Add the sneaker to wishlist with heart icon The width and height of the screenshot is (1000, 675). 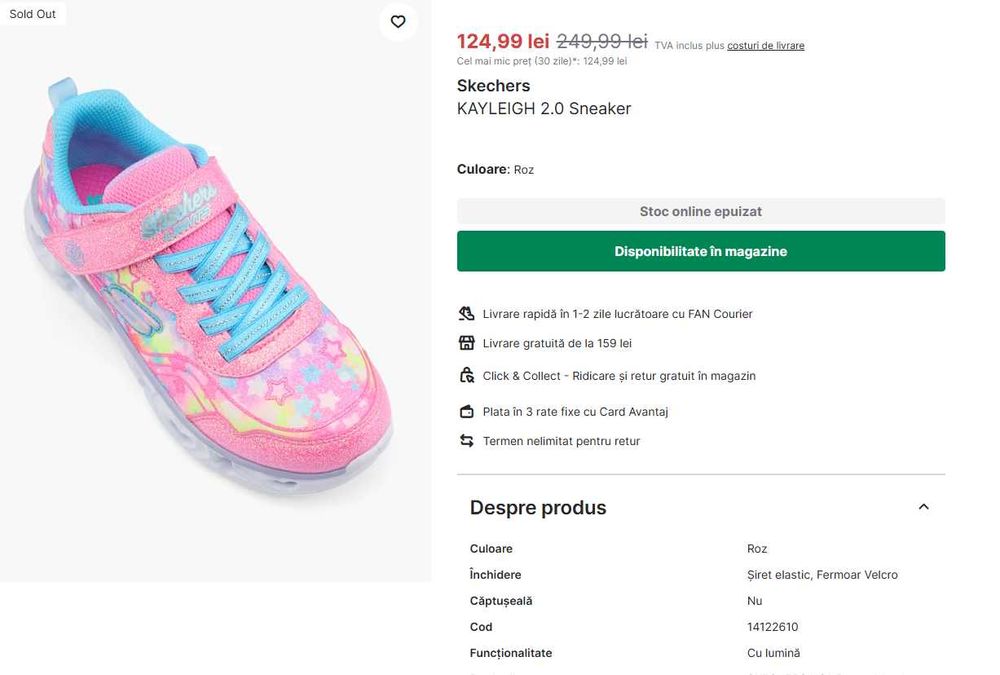coord(398,22)
